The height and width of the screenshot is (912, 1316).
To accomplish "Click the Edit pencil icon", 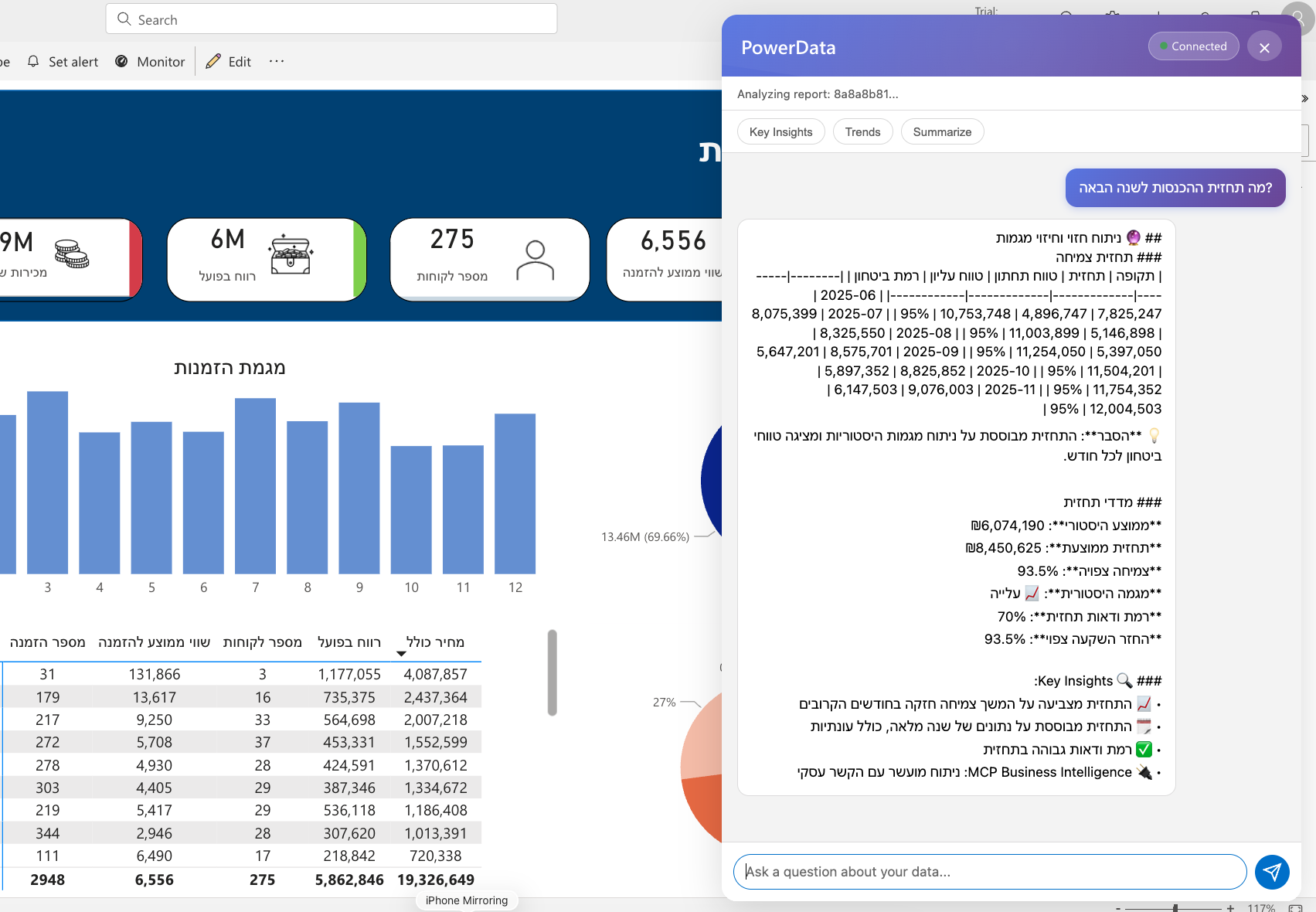I will pos(214,61).
